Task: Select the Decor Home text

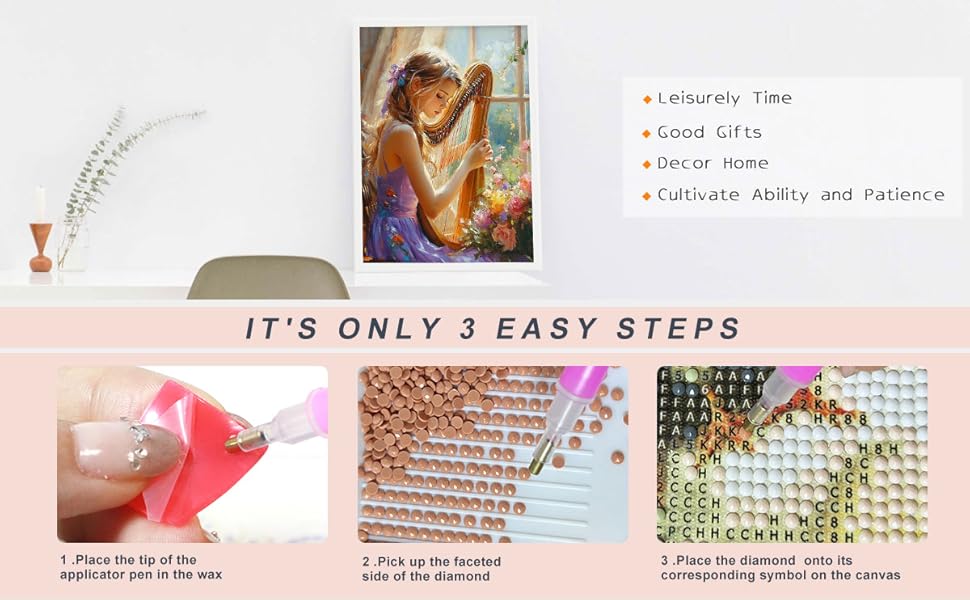Action: (x=713, y=163)
